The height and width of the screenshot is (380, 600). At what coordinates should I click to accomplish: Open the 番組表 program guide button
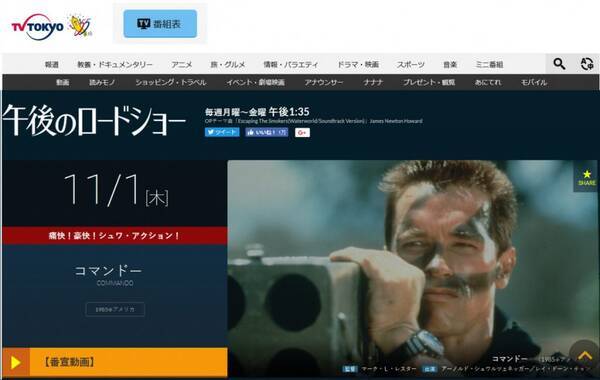160,24
